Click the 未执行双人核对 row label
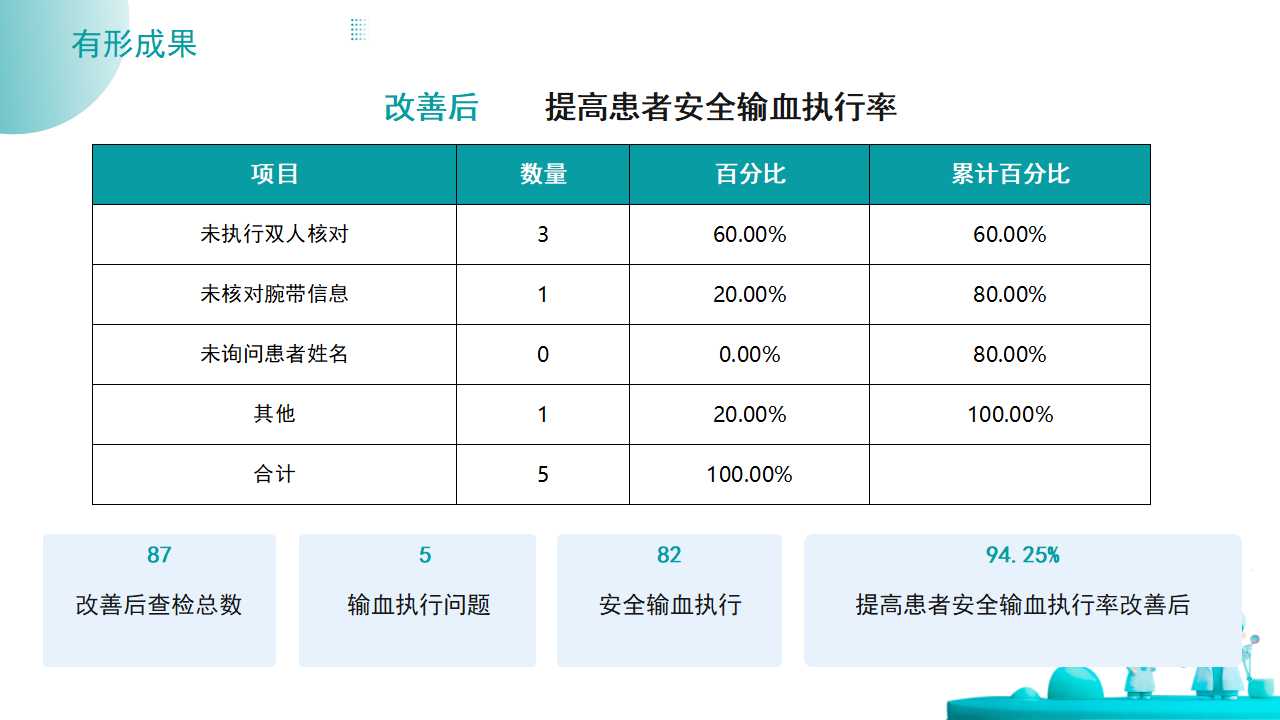 click(274, 234)
